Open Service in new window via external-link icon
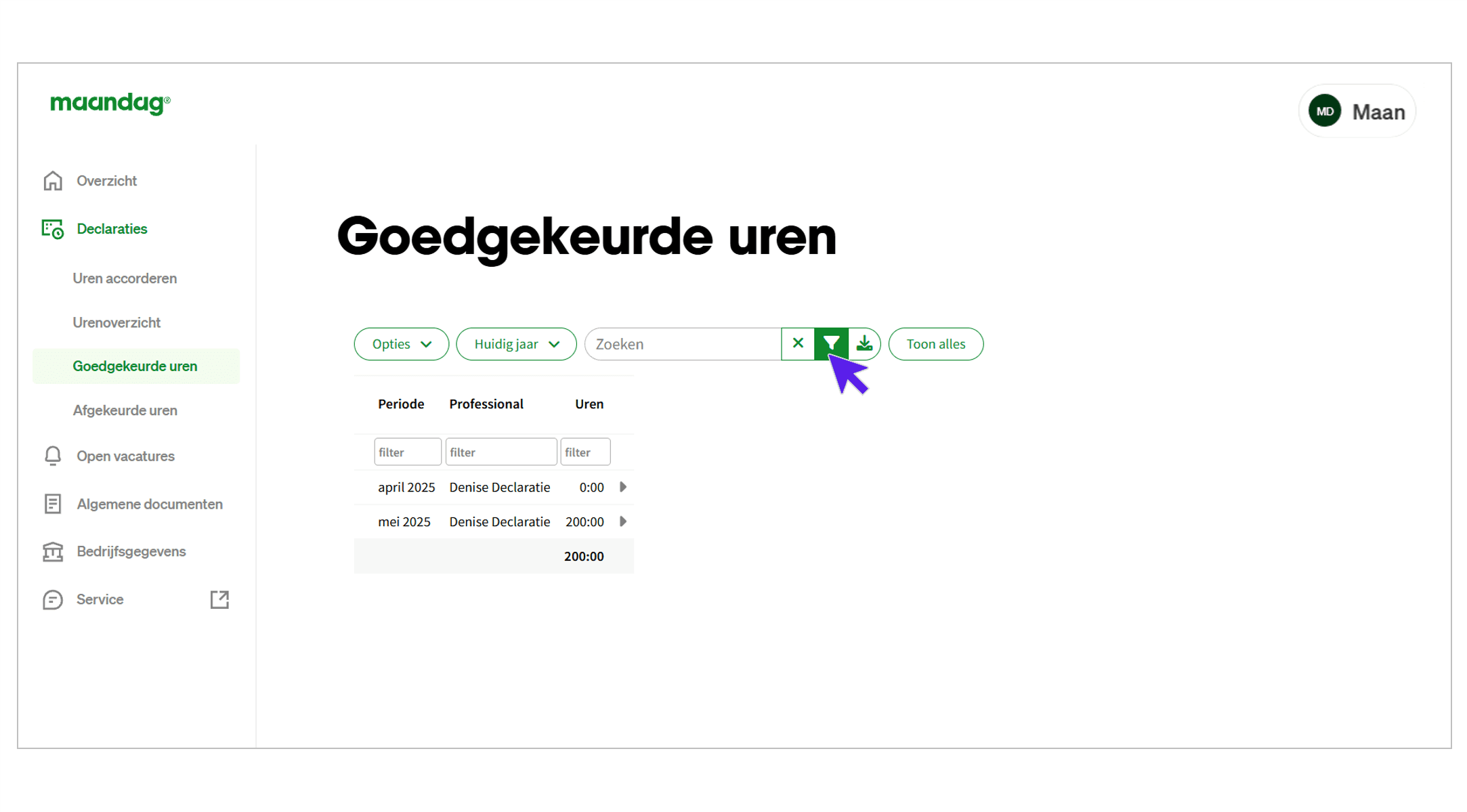1467x812 pixels. click(219, 599)
